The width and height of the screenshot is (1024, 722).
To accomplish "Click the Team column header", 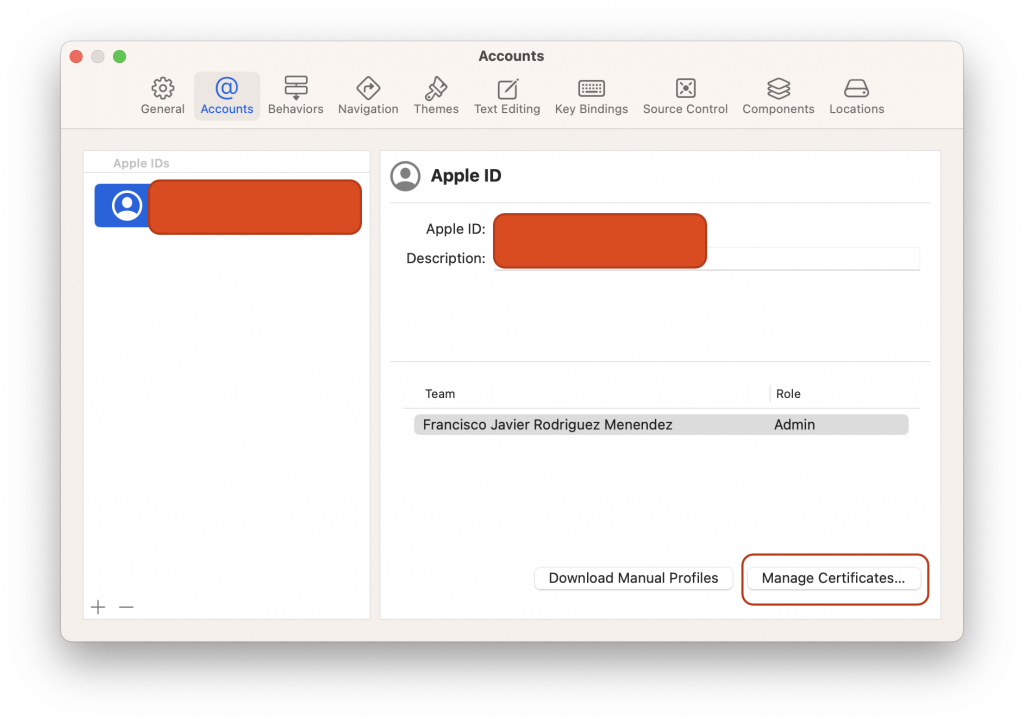I will [440, 394].
